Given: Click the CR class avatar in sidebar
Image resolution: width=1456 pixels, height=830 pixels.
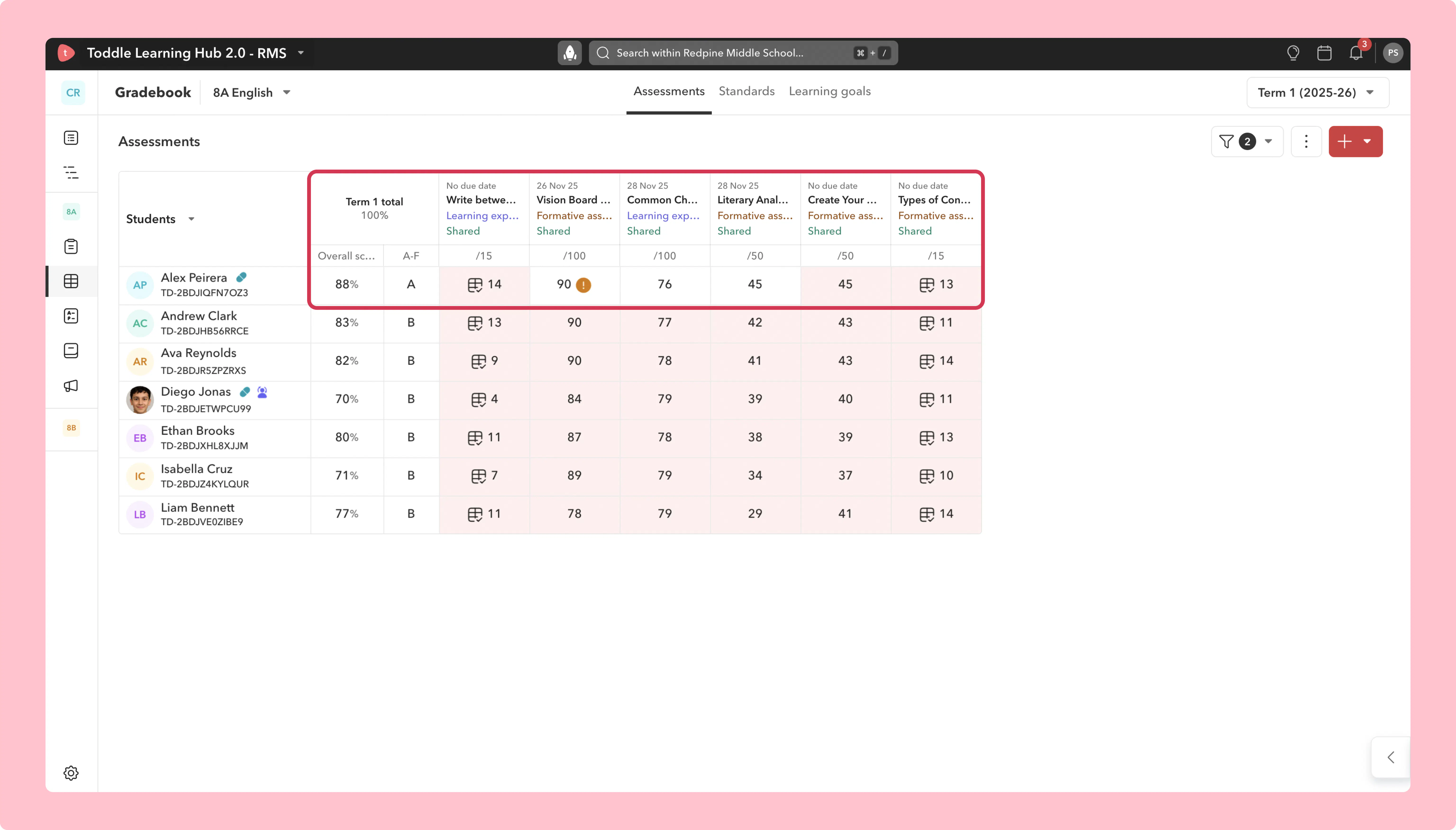Looking at the screenshot, I should click(73, 92).
